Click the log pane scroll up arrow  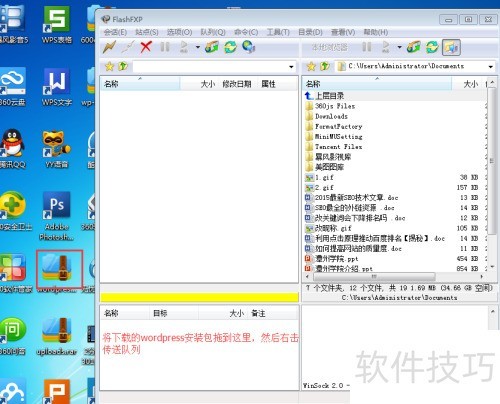(493, 312)
